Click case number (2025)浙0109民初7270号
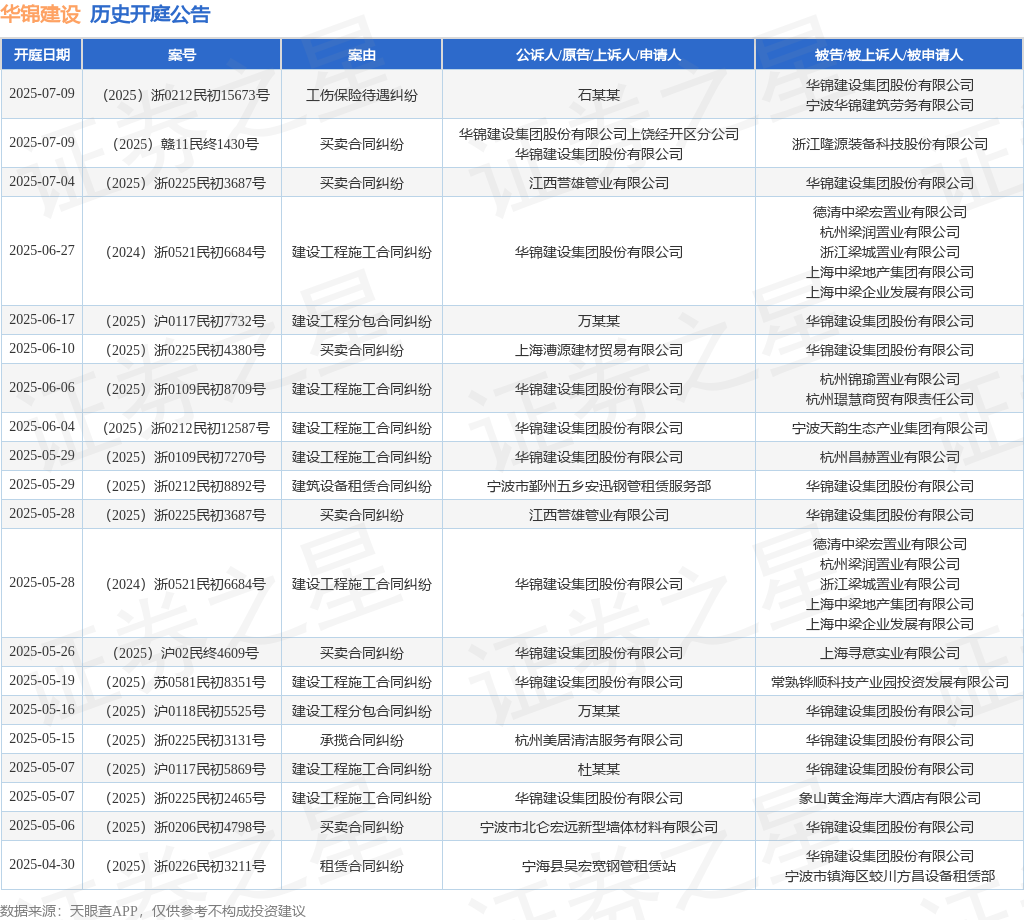This screenshot has width=1024, height=920. 185,457
